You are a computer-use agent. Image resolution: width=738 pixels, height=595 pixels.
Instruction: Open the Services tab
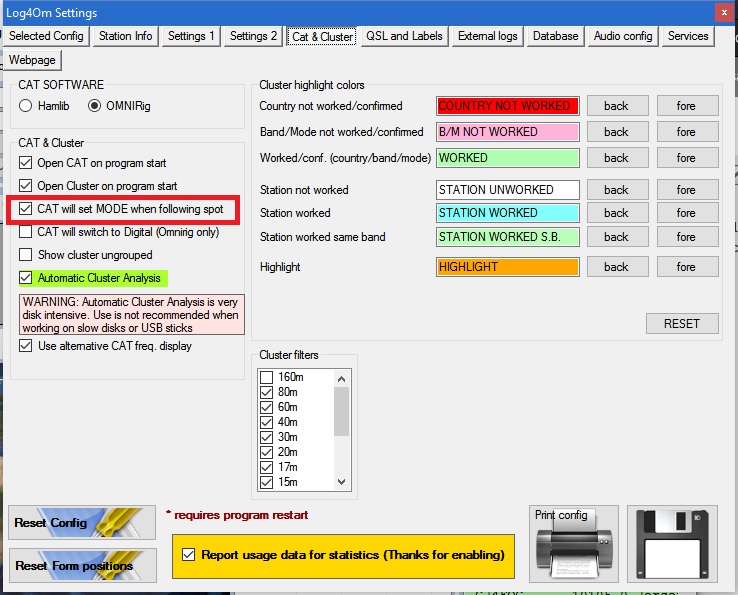(x=688, y=36)
